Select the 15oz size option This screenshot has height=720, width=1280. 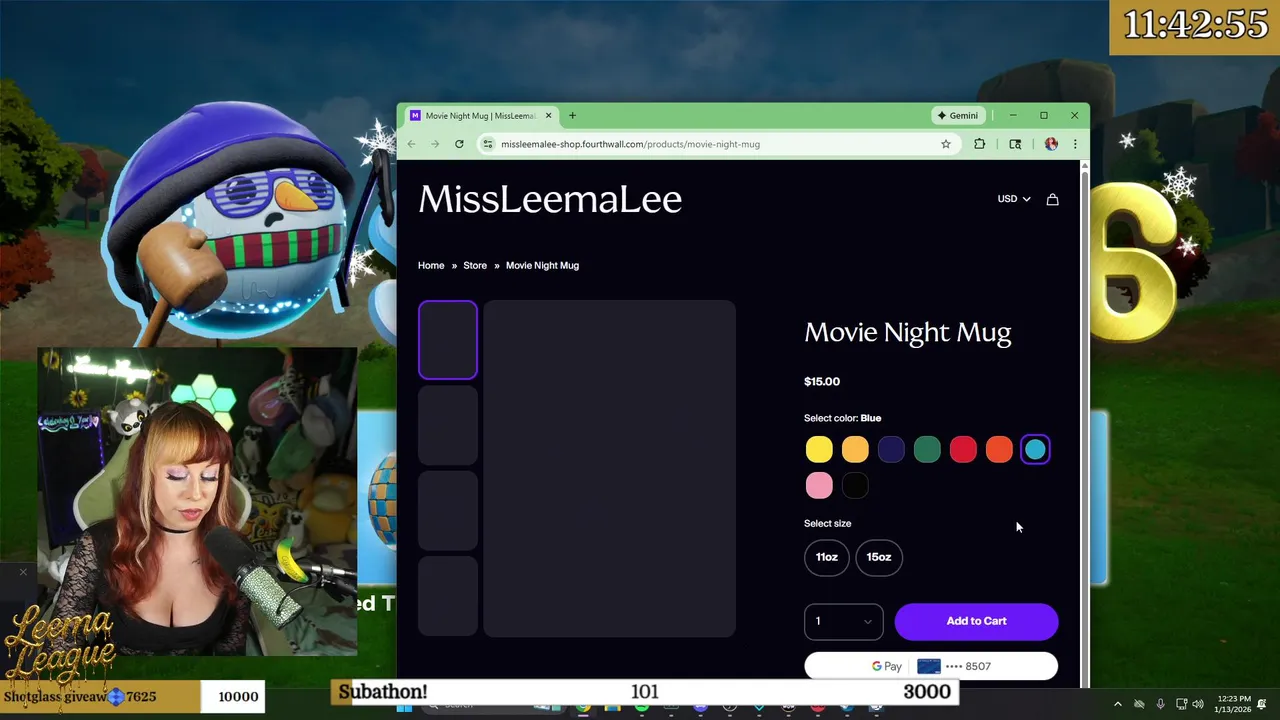(879, 557)
